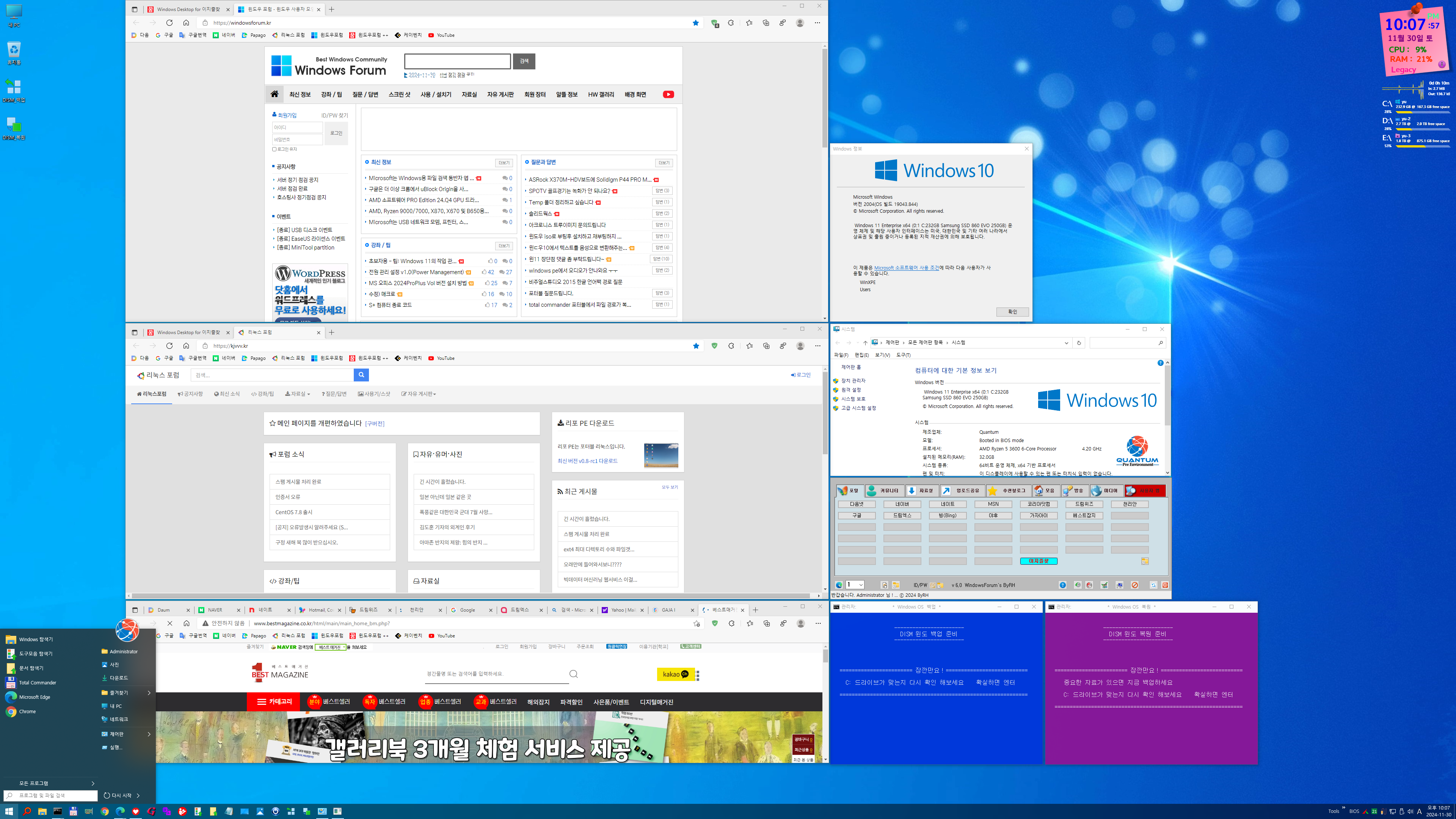The height and width of the screenshot is (819, 1456).
Task: Click the 카테고리 menu on Best Magazine
Action: 274,702
